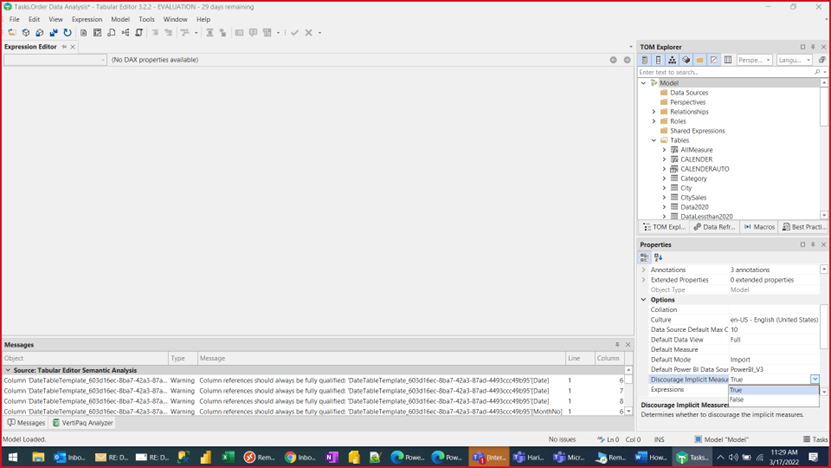
Task: Click the script scroll toolbar icon
Action: (x=139, y=33)
